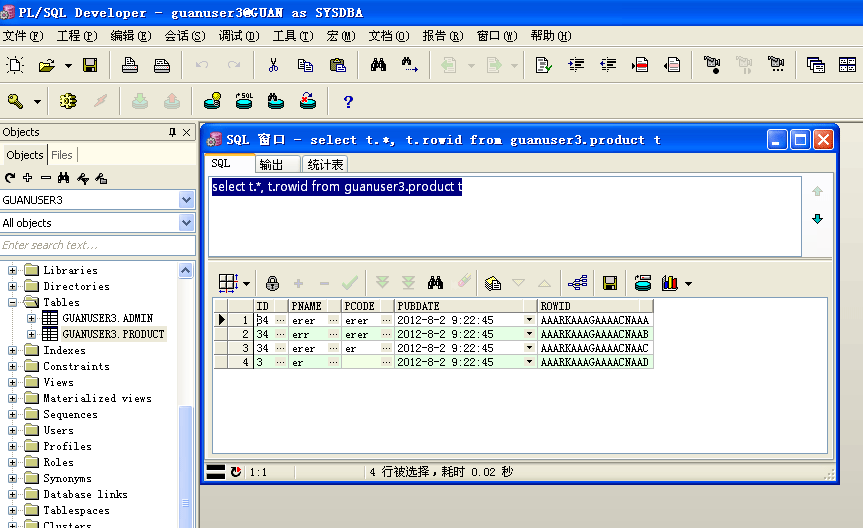Screen dimensions: 863x528
Task: Click the Insert record plus icon
Action: [x=298, y=284]
